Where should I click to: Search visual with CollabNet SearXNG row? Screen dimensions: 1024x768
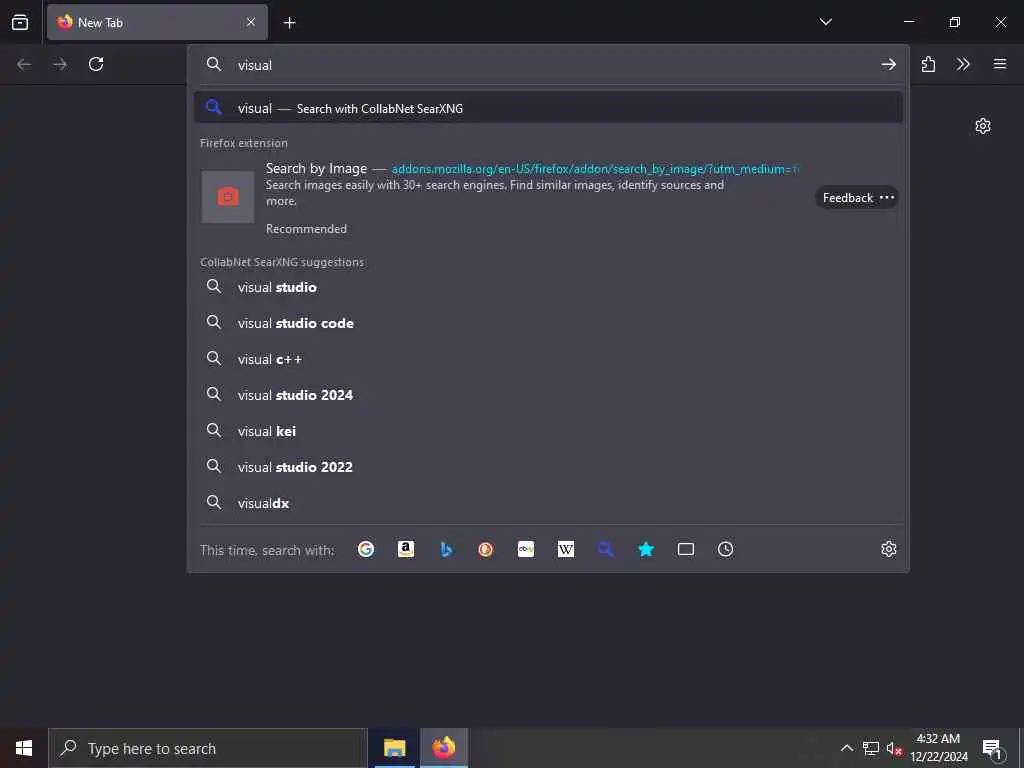pos(549,108)
